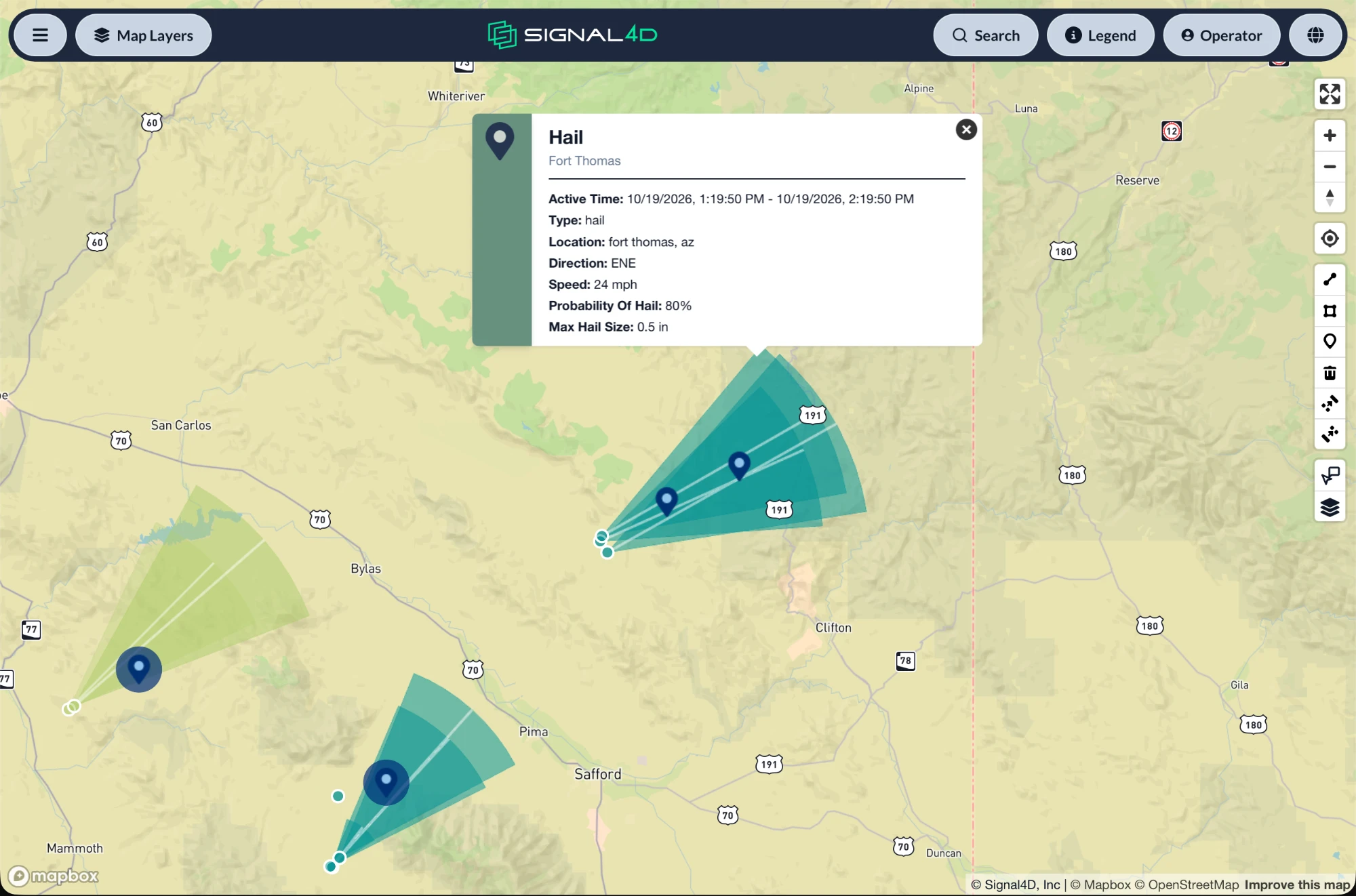Click the globe language icon
This screenshot has width=1356, height=896.
click(1315, 35)
